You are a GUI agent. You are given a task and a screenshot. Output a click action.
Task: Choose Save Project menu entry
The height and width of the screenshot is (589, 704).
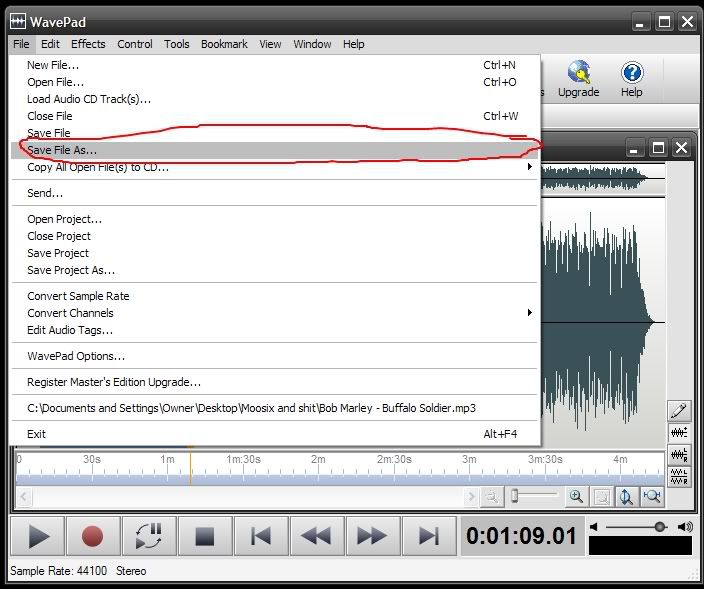(274, 253)
